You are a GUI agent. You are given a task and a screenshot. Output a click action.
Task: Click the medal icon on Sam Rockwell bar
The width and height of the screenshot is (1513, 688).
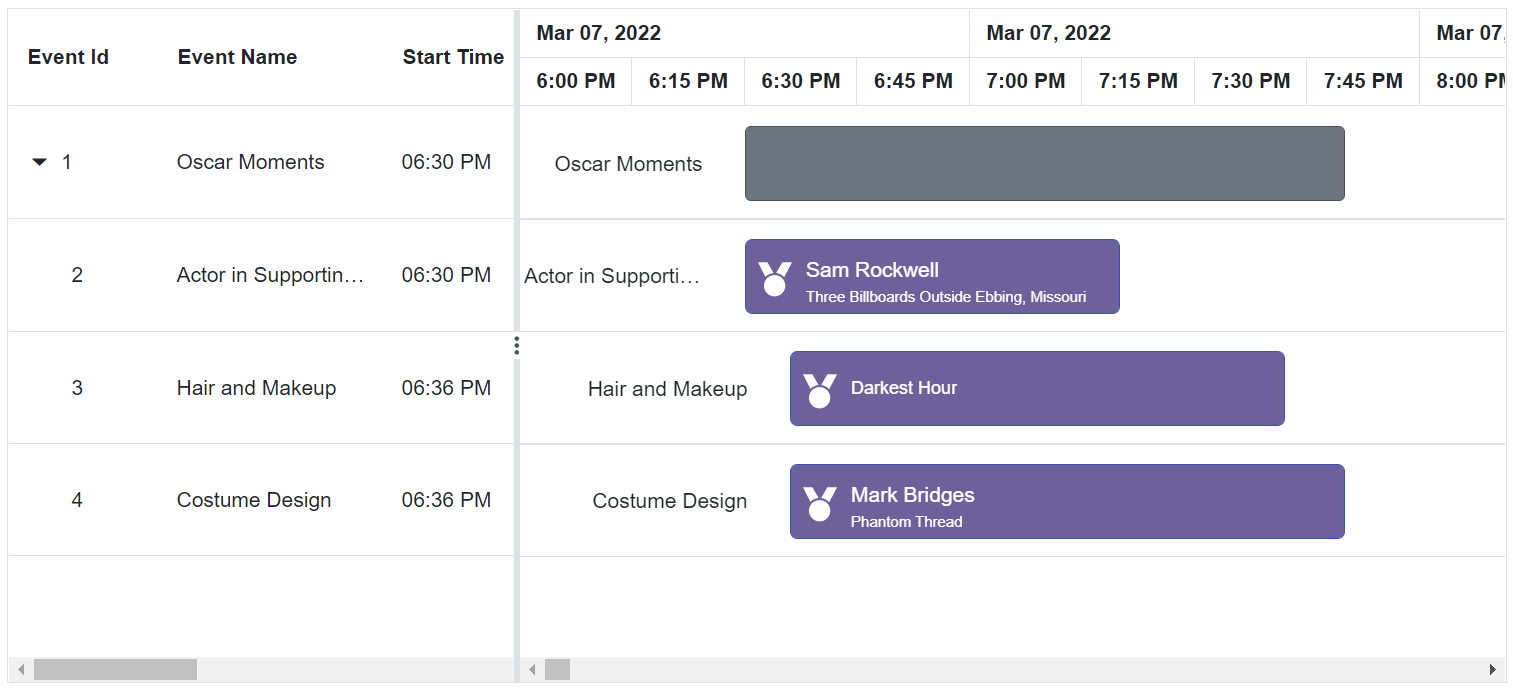click(x=775, y=277)
